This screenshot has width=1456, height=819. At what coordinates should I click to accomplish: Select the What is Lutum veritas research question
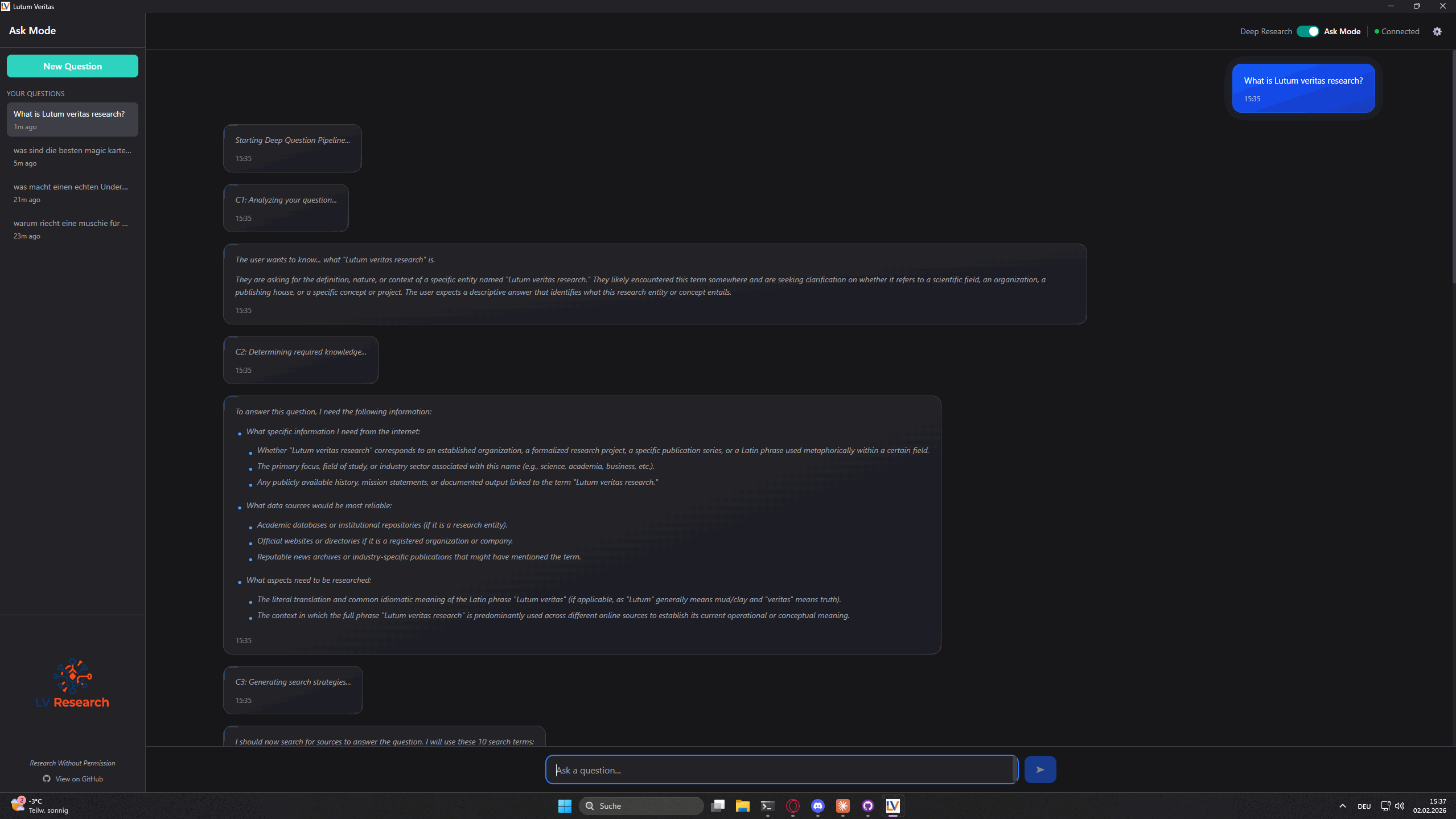[x=72, y=120]
